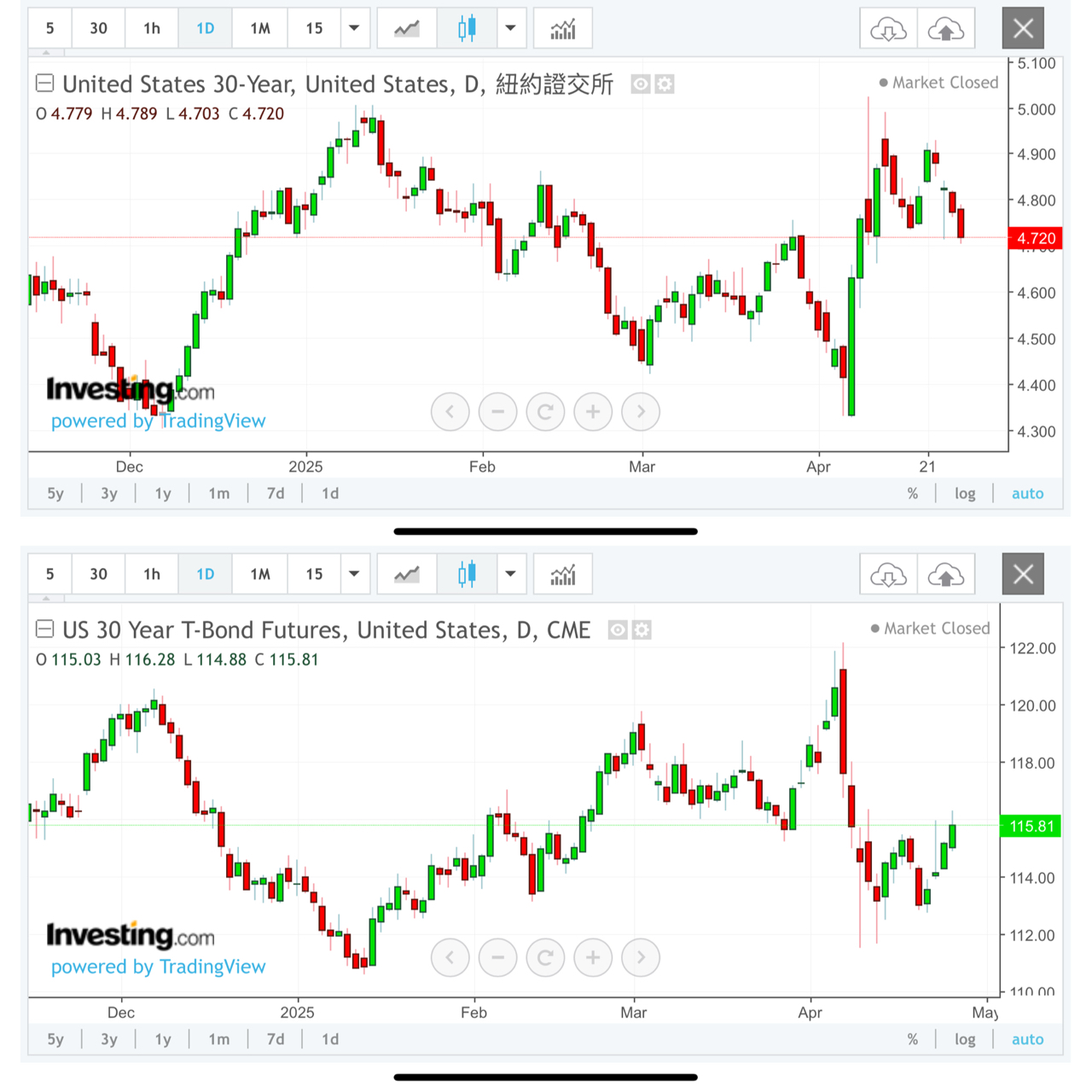
Task: Open the chart style dropdown arrow
Action: pos(511,27)
